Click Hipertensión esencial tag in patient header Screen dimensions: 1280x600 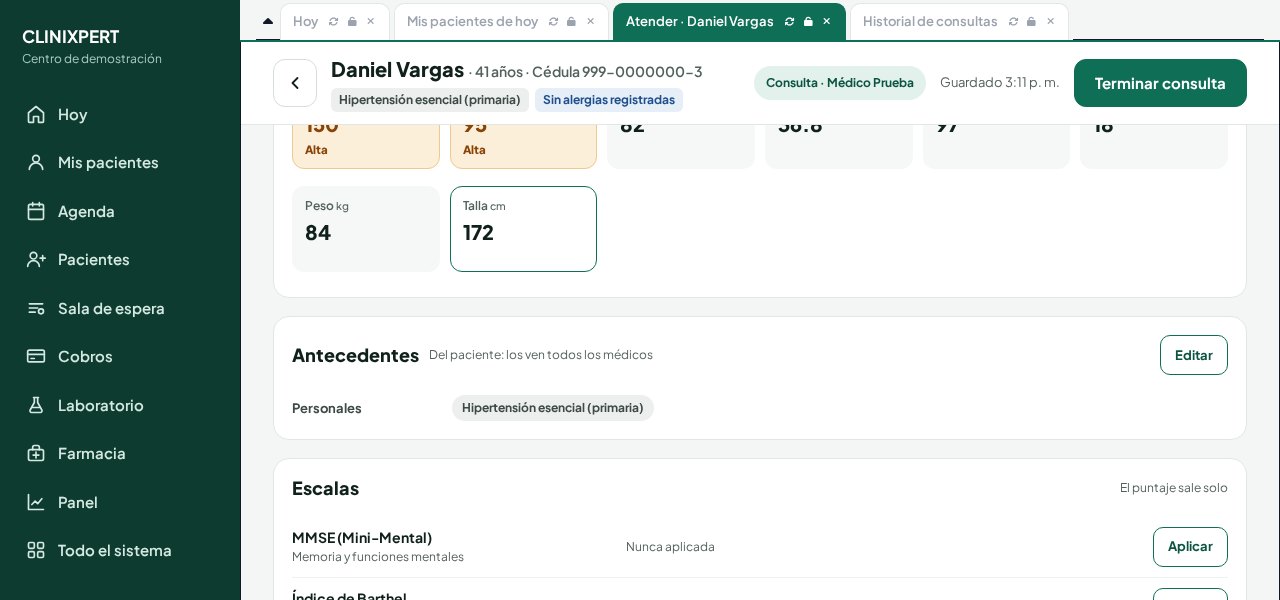[x=430, y=100]
